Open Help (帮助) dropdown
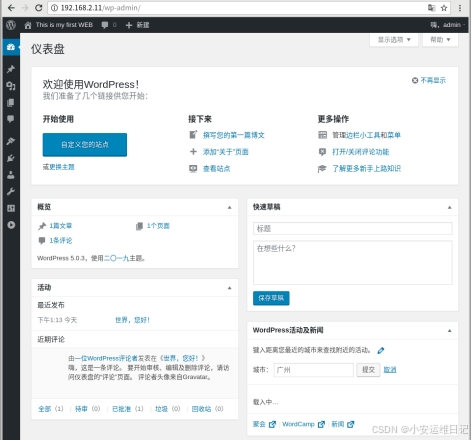The height and width of the screenshot is (441, 472). 440,40
